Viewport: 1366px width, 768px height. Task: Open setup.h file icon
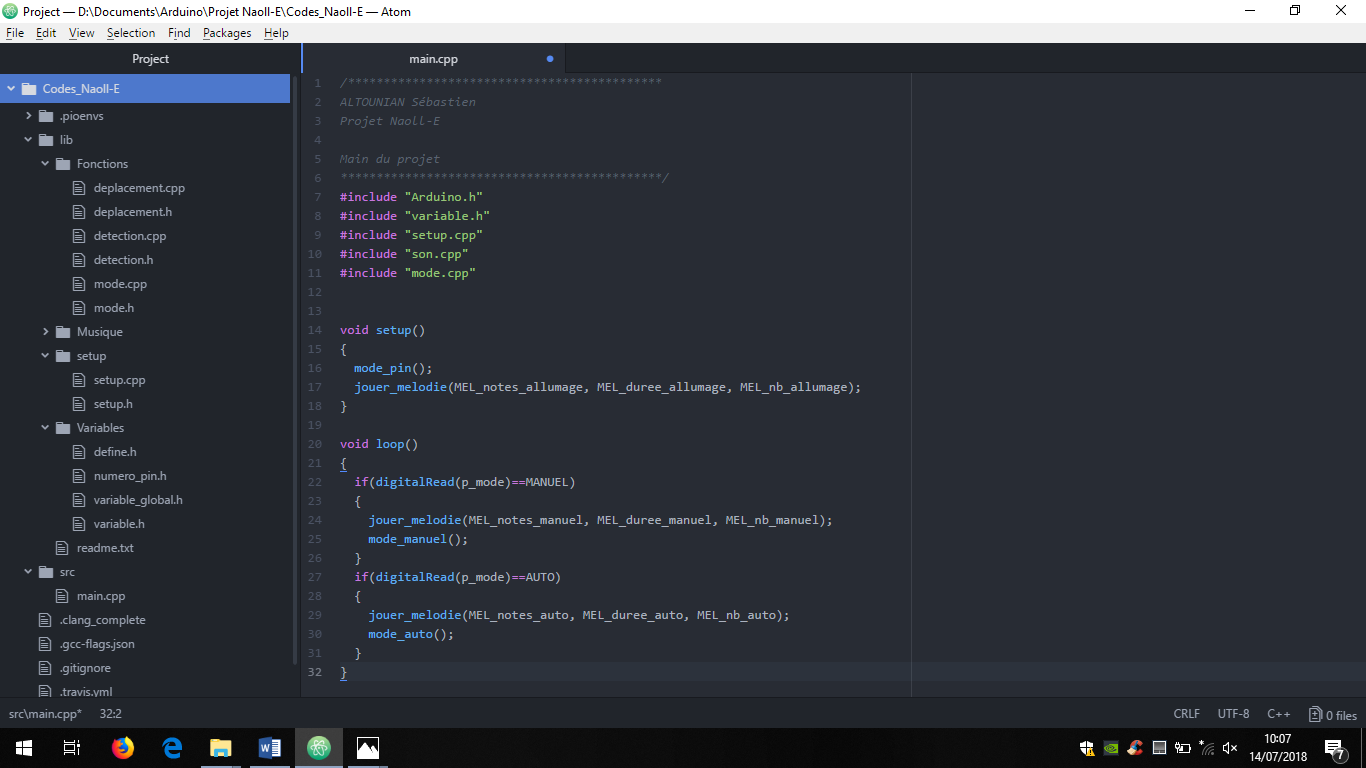[x=80, y=404]
